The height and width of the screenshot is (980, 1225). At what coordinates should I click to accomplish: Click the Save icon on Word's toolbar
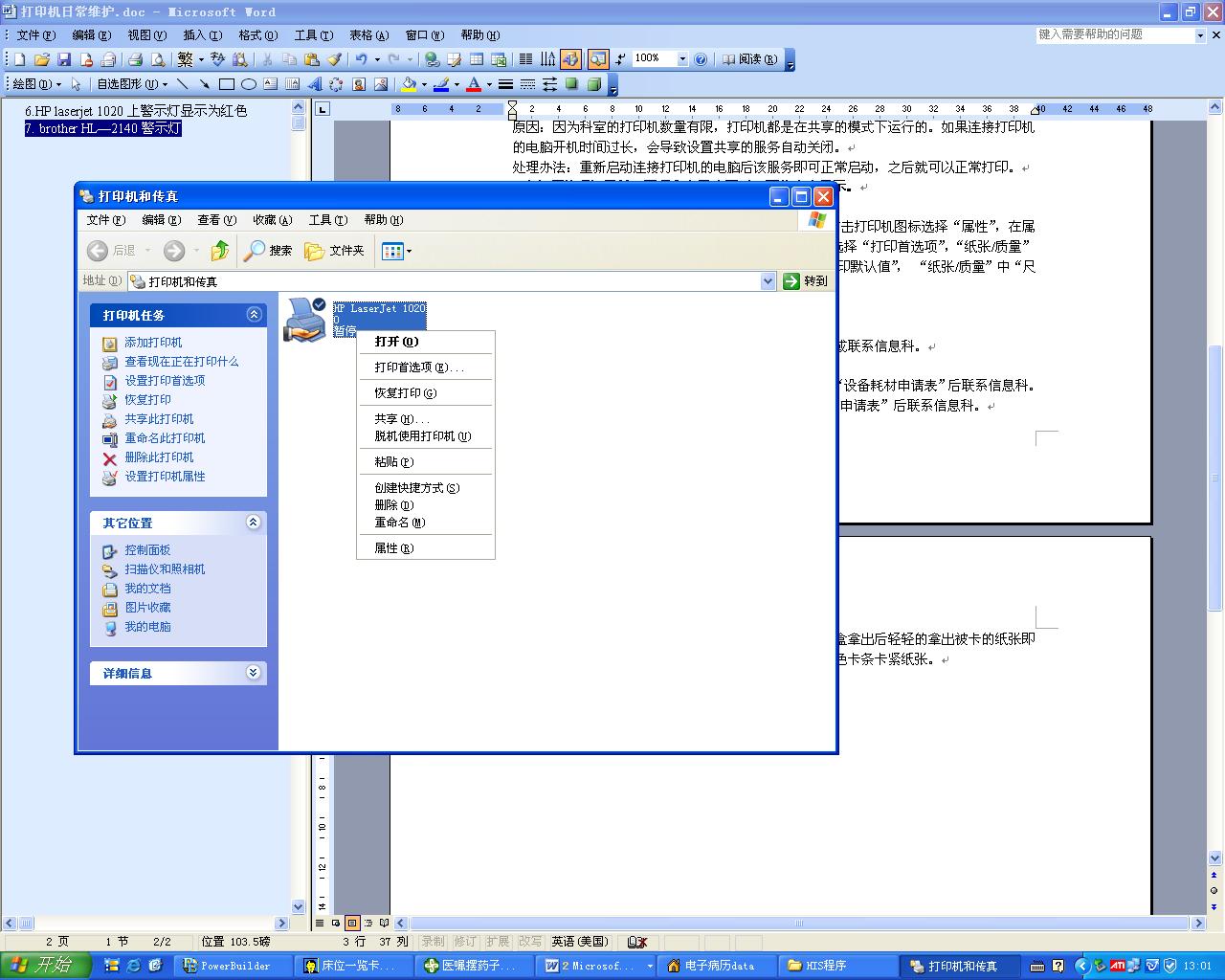tap(62, 58)
